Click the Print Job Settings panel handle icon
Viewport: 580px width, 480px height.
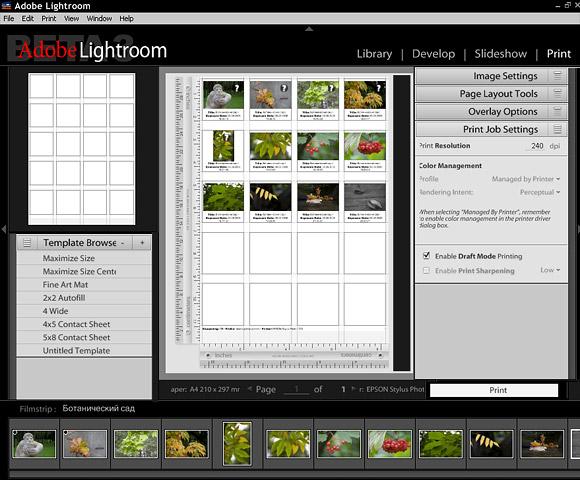tap(557, 129)
